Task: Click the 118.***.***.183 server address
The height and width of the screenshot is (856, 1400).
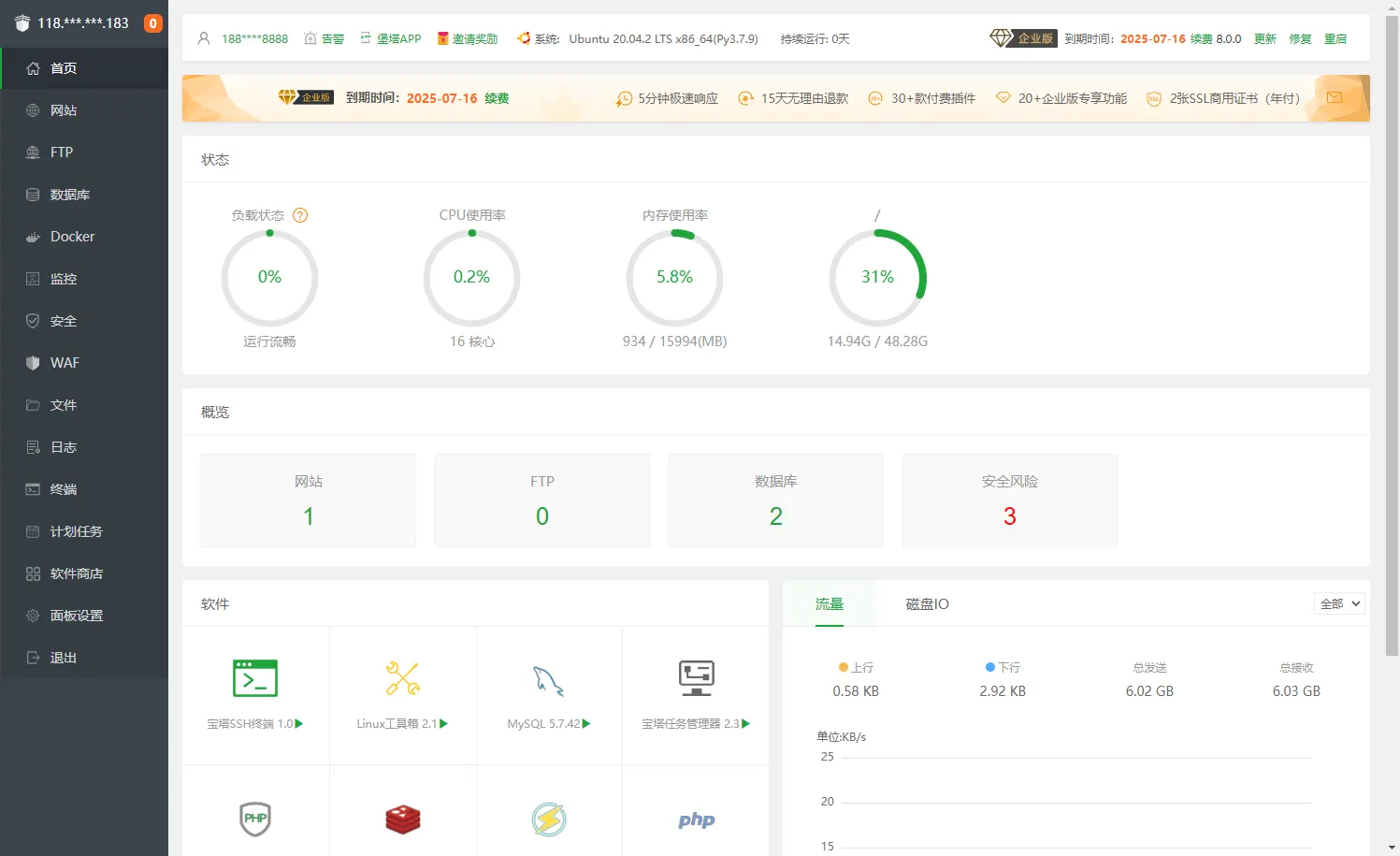Action: pyautogui.click(x=83, y=23)
